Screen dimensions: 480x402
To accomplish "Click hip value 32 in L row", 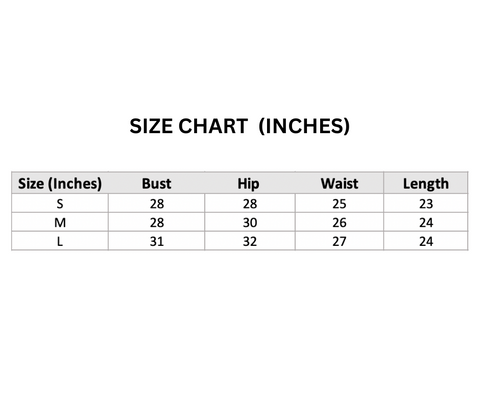I will pos(250,241).
